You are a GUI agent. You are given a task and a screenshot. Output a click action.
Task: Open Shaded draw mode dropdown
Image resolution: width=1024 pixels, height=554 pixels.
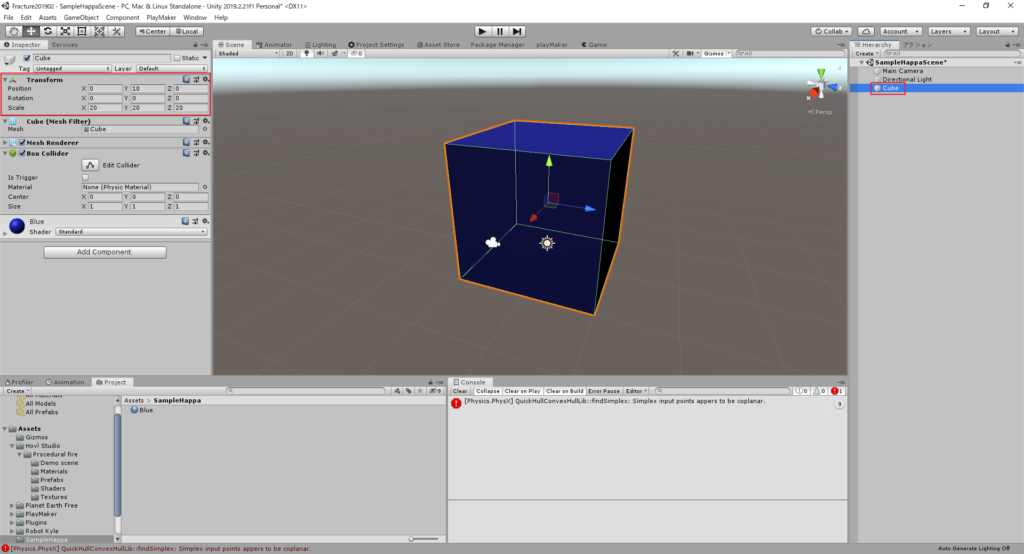[248, 54]
